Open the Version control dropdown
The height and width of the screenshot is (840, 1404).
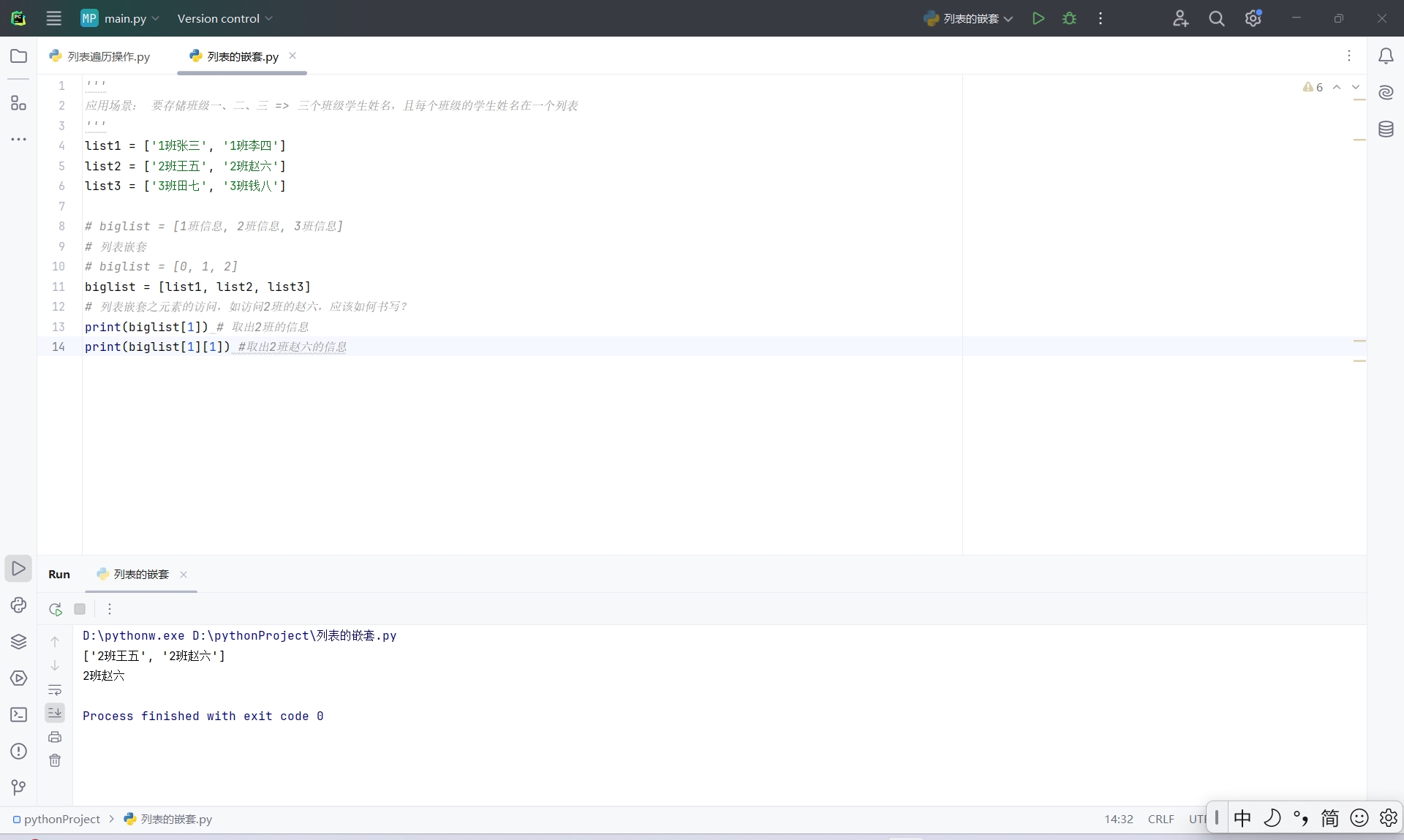coord(224,18)
